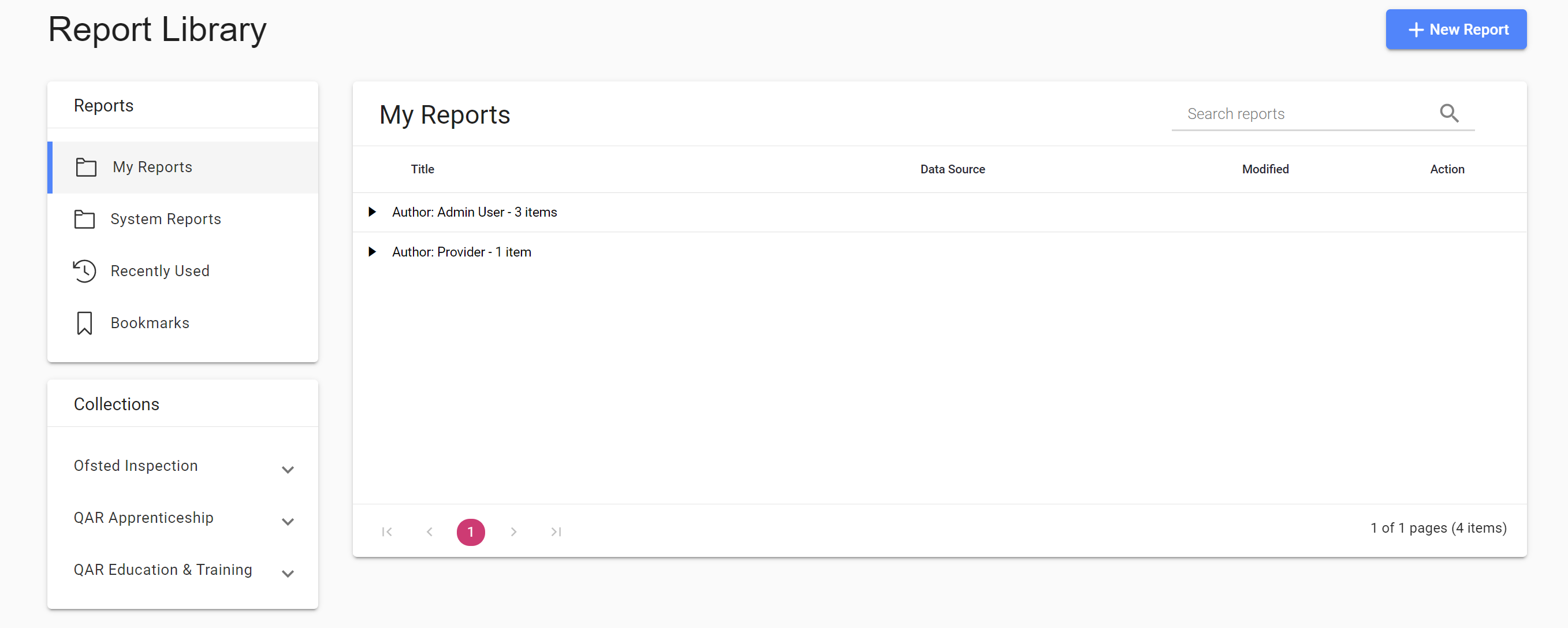Expand the Author: Provider group
The width and height of the screenshot is (1568, 628).
372,251
